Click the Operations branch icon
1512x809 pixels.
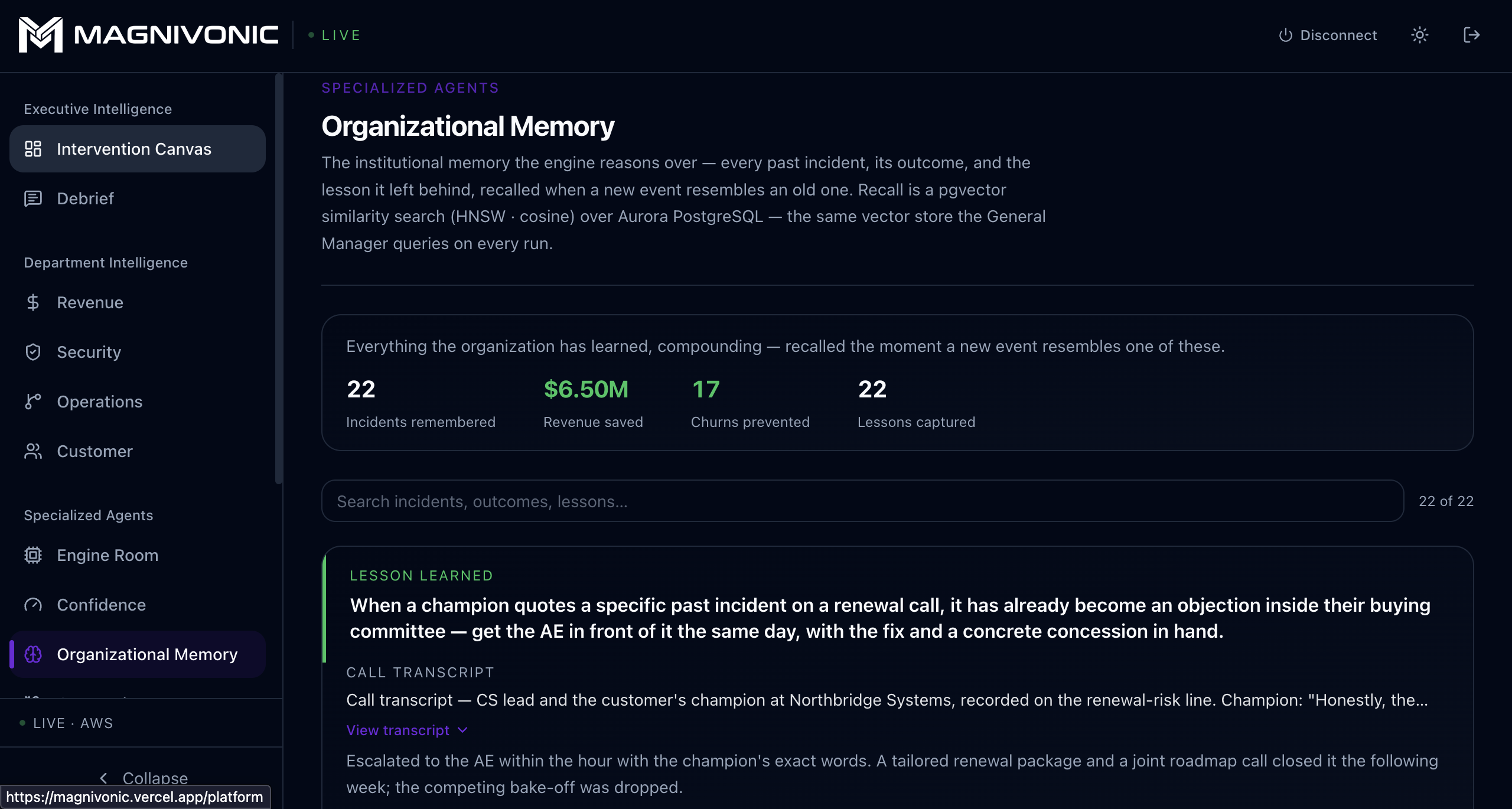click(x=33, y=402)
